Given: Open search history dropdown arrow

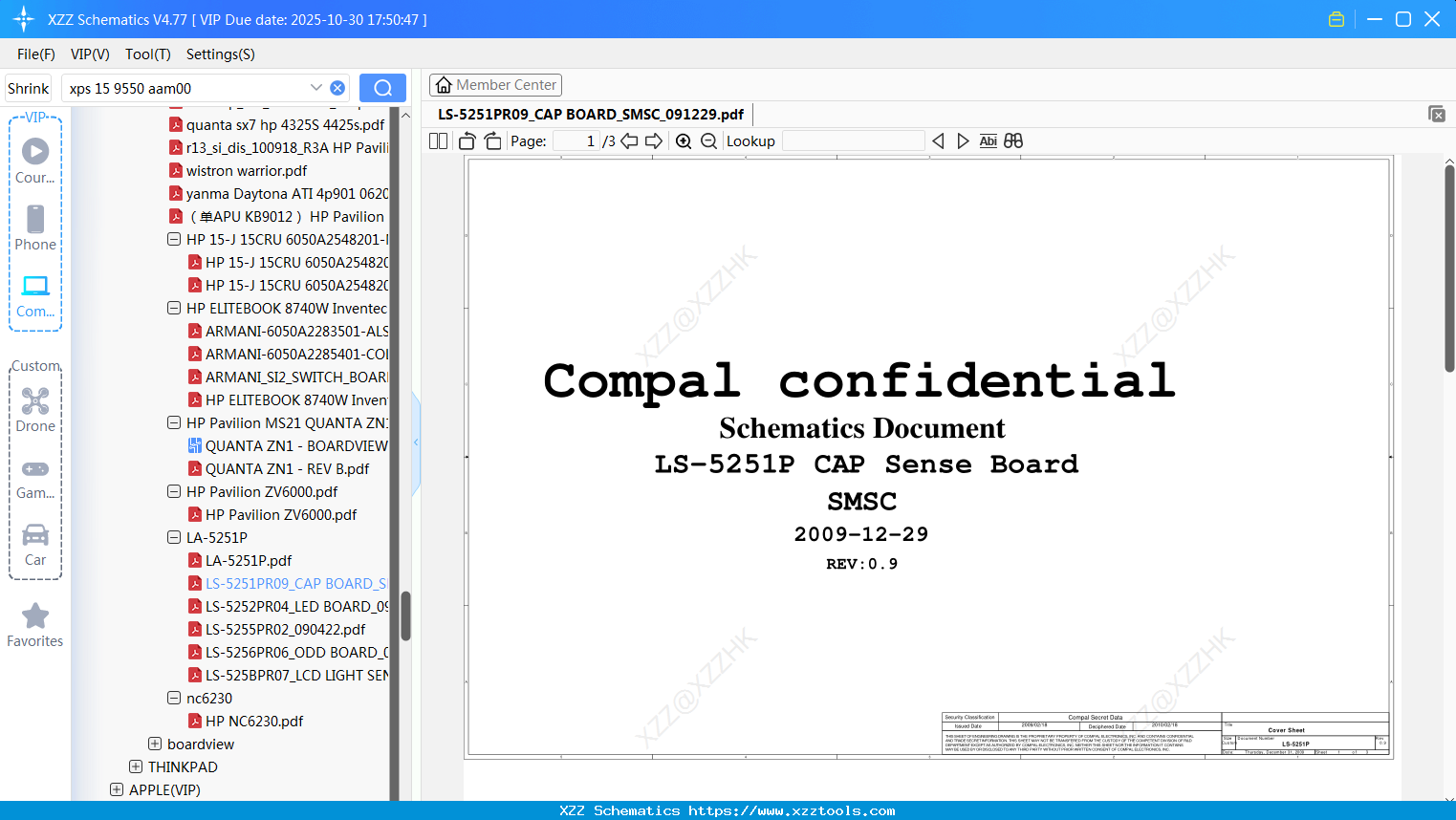Looking at the screenshot, I should [x=316, y=88].
